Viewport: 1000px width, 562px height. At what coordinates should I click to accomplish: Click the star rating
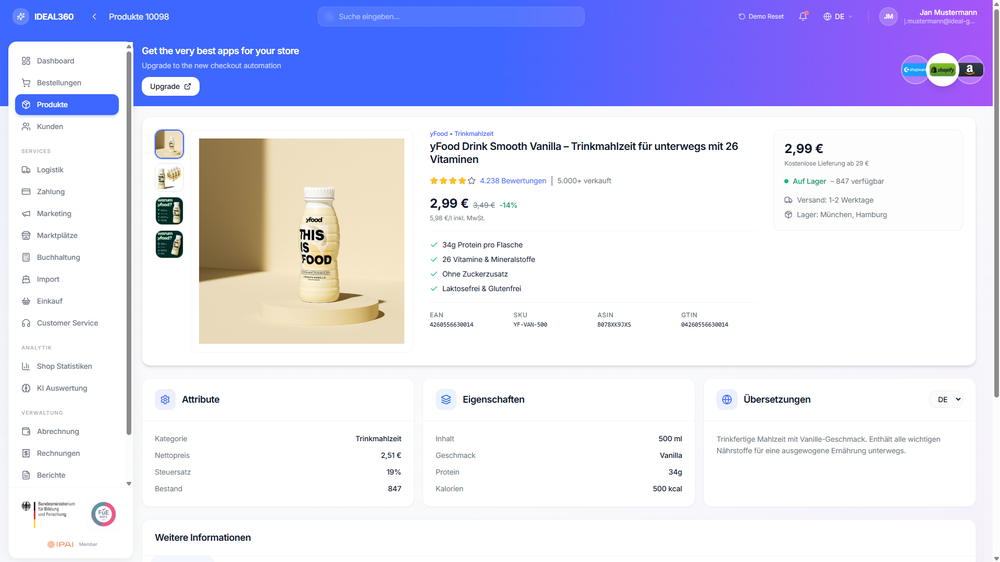pos(453,181)
